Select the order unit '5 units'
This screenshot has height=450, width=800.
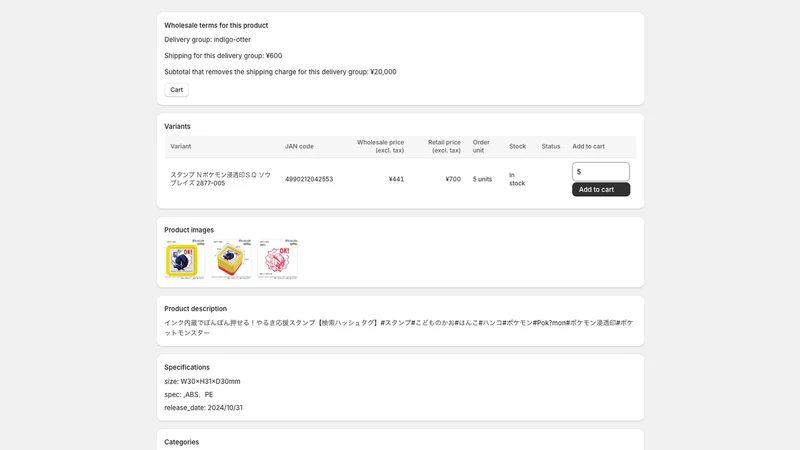(x=482, y=179)
